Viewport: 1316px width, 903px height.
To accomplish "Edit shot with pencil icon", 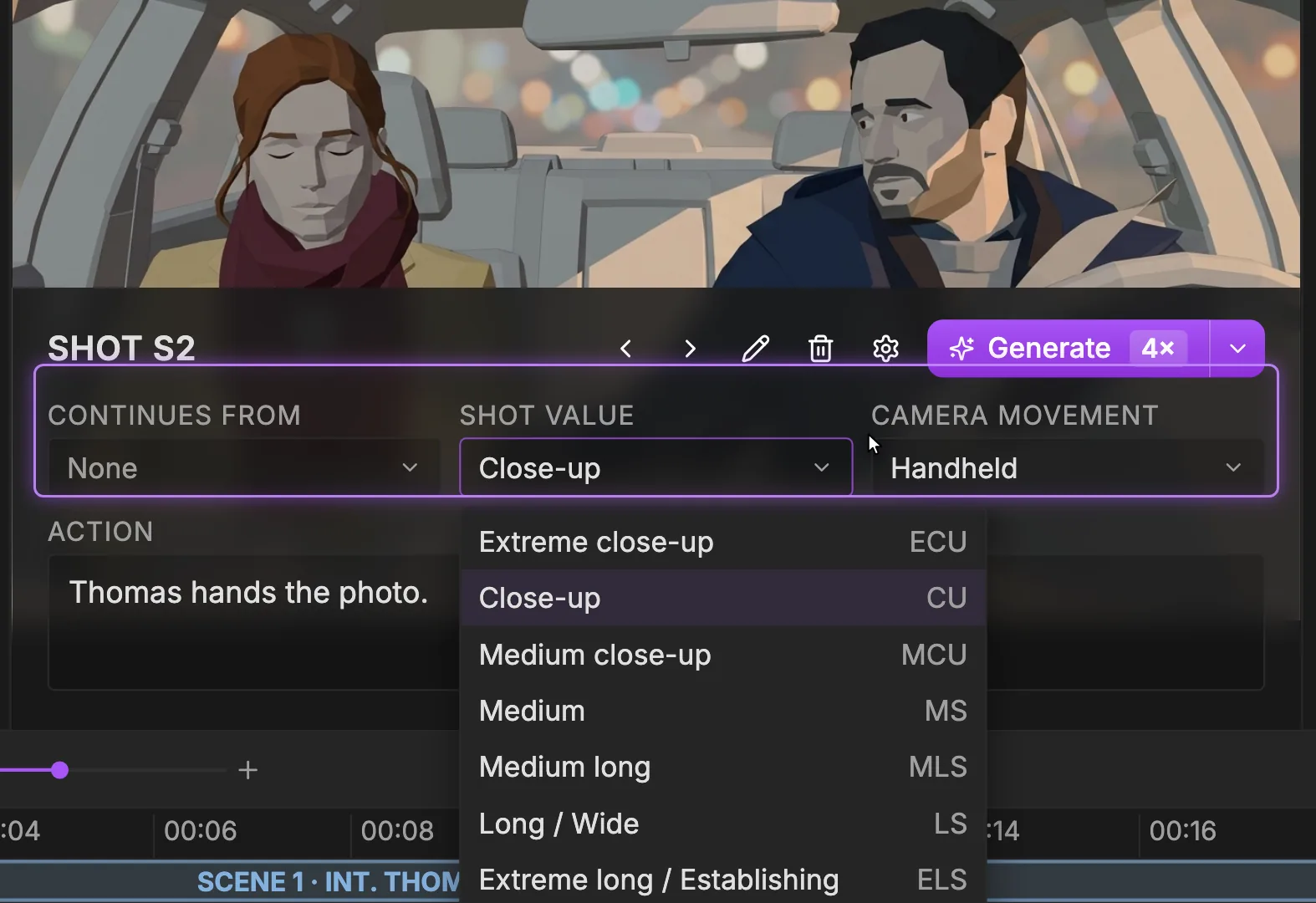I will click(755, 349).
